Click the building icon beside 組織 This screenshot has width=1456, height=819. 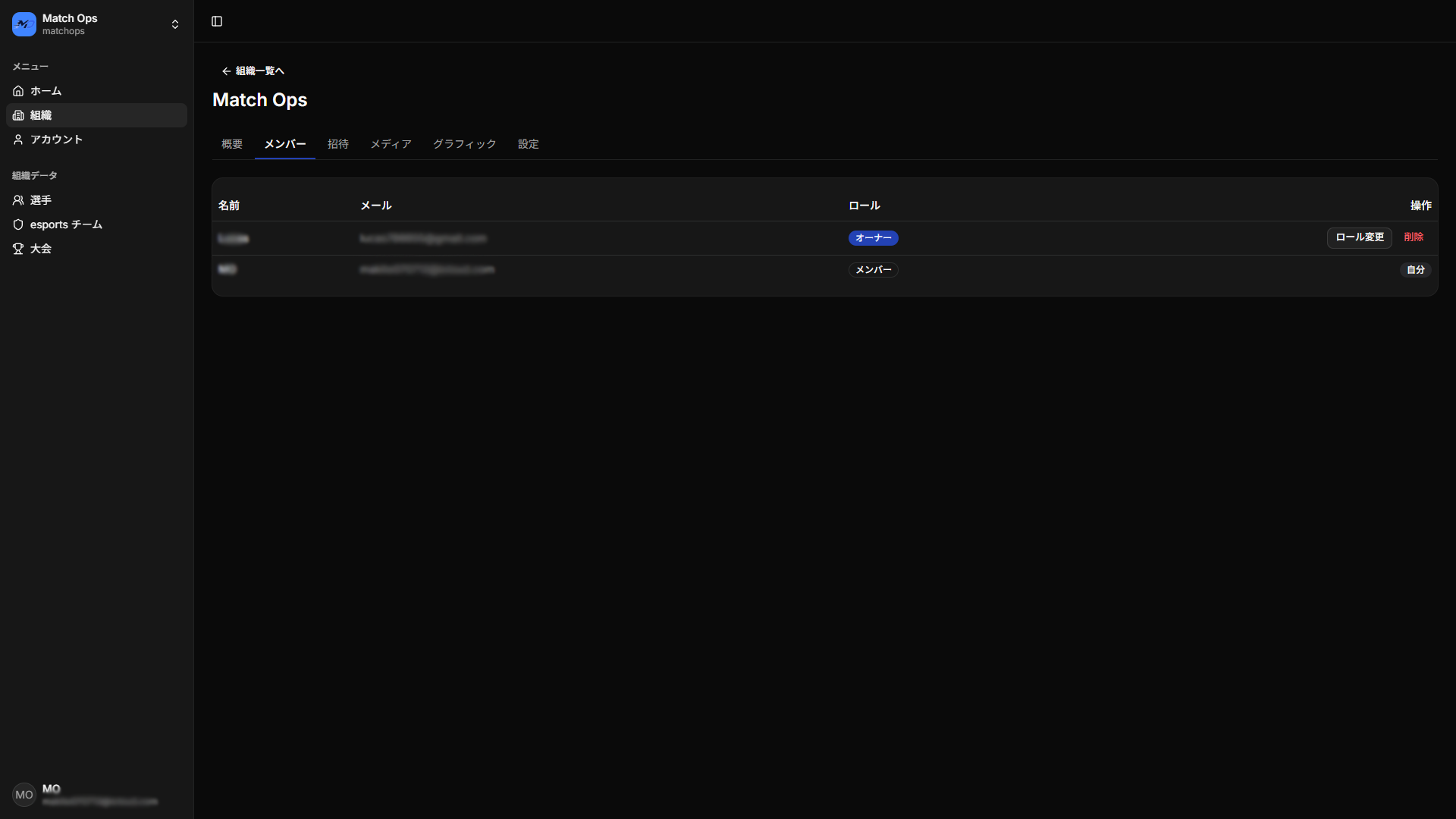18,115
